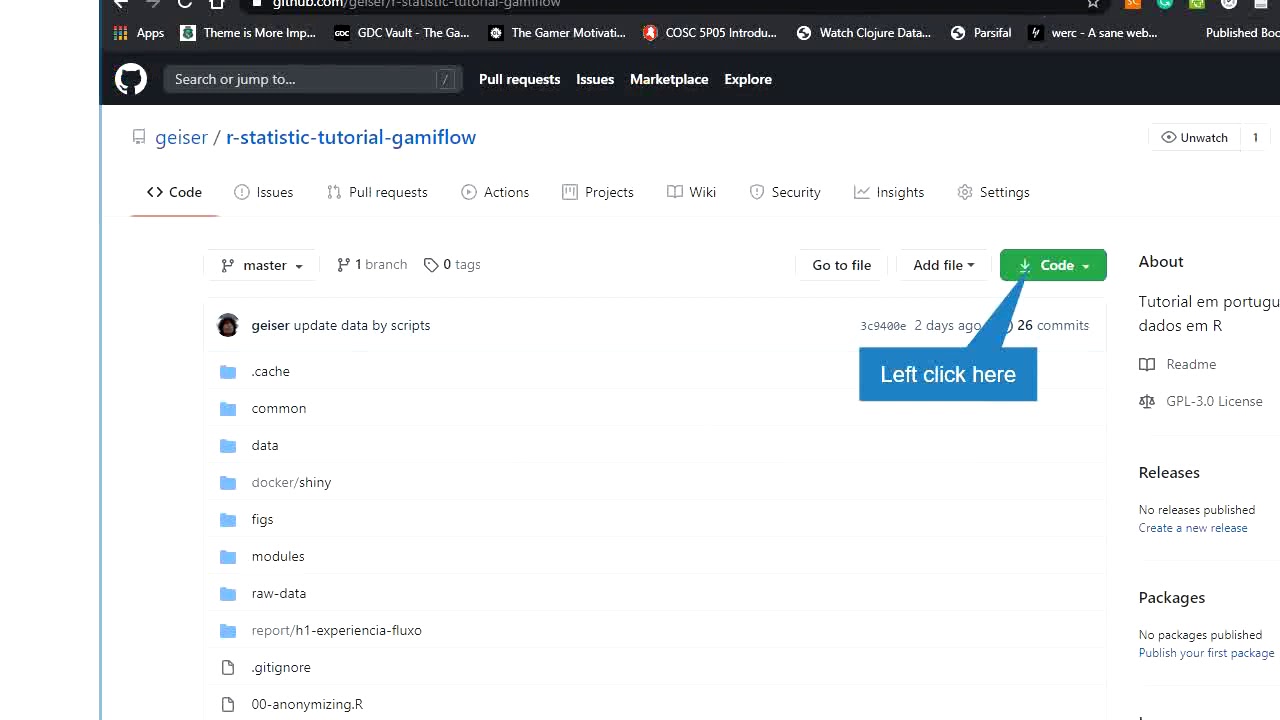
Task: Open Theme is More Imp... bookmark
Action: click(248, 33)
